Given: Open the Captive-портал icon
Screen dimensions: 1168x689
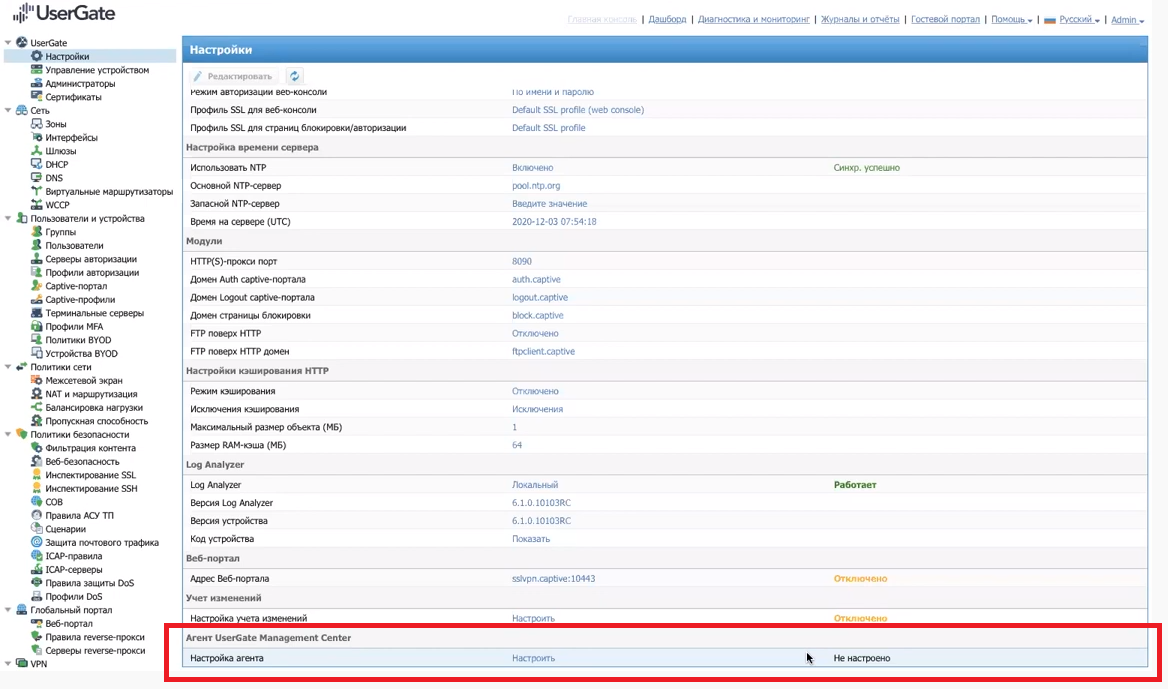Looking at the screenshot, I should pos(36,285).
